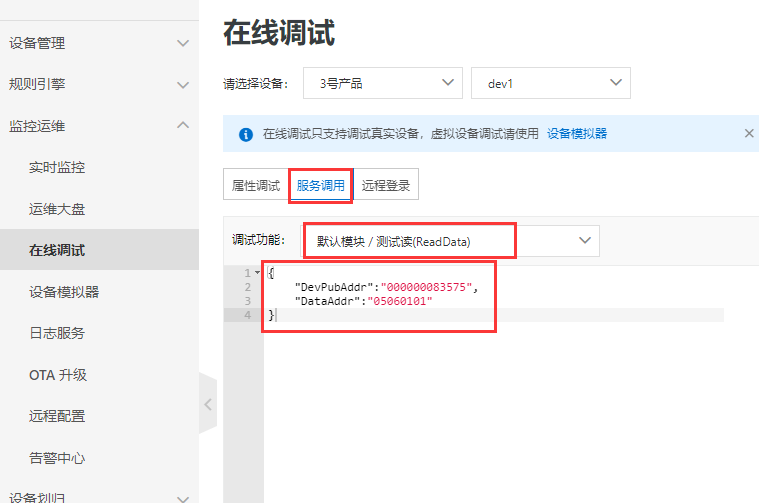Follow the 设备模拟器 link in notice
The height and width of the screenshot is (503, 759).
(x=577, y=134)
